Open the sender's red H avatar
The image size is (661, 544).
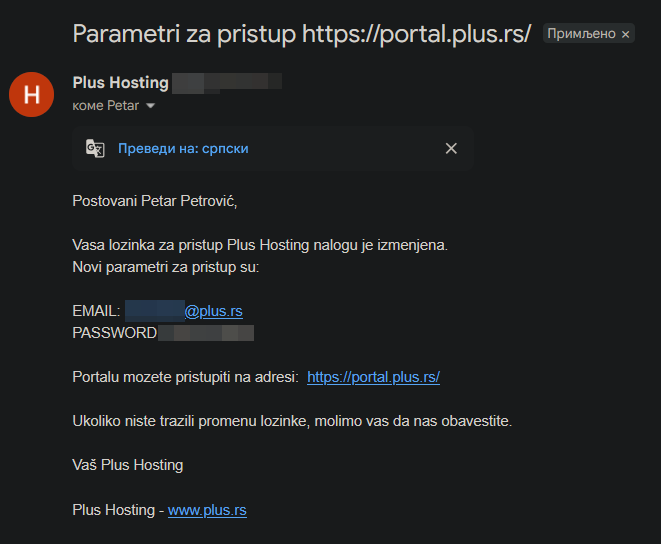tap(31, 95)
